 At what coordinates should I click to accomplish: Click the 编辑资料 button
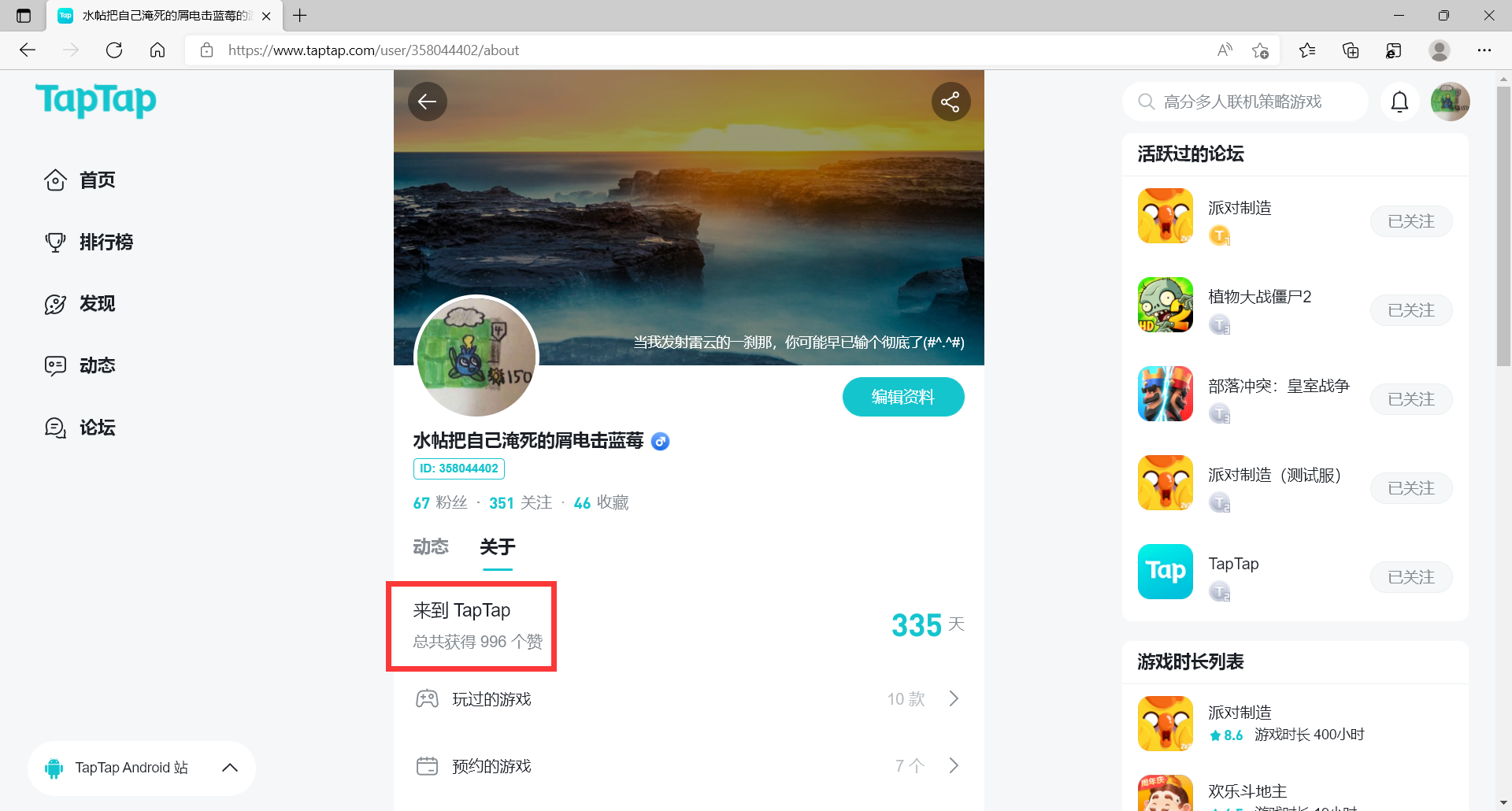(x=903, y=397)
